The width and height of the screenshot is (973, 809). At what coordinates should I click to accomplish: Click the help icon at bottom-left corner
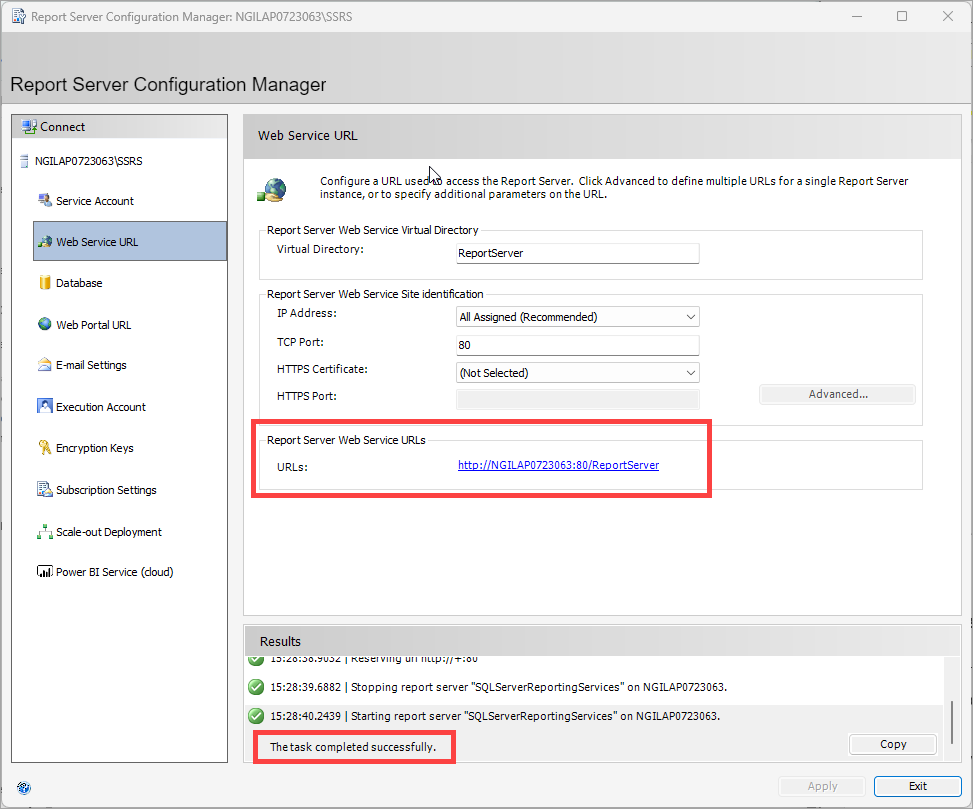tap(24, 788)
